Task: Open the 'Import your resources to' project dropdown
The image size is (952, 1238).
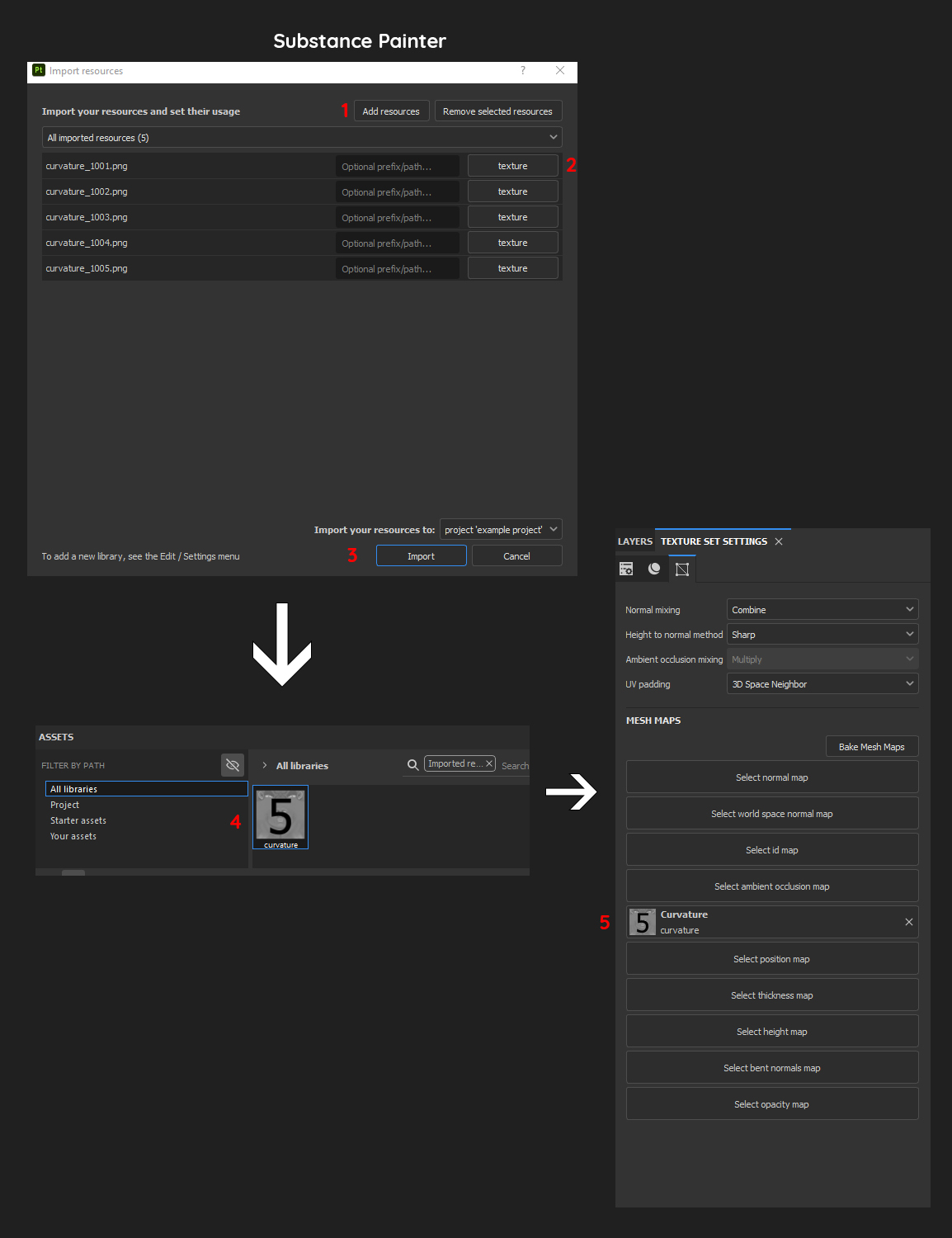Action: click(x=501, y=530)
